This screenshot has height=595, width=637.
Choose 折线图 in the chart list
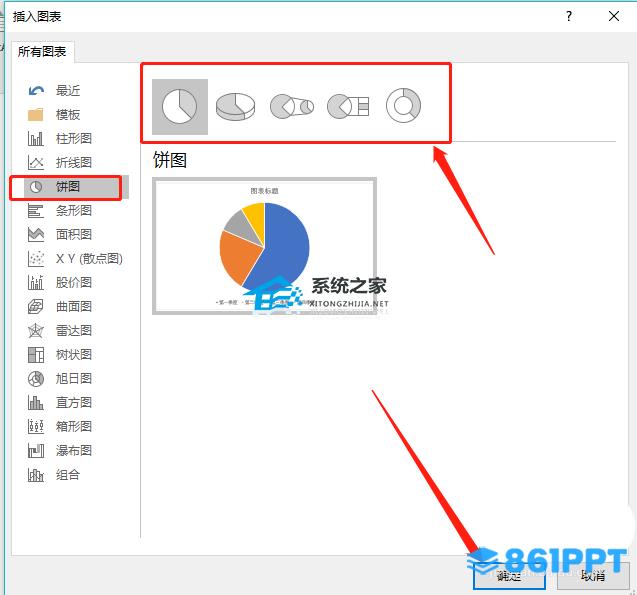tap(74, 162)
